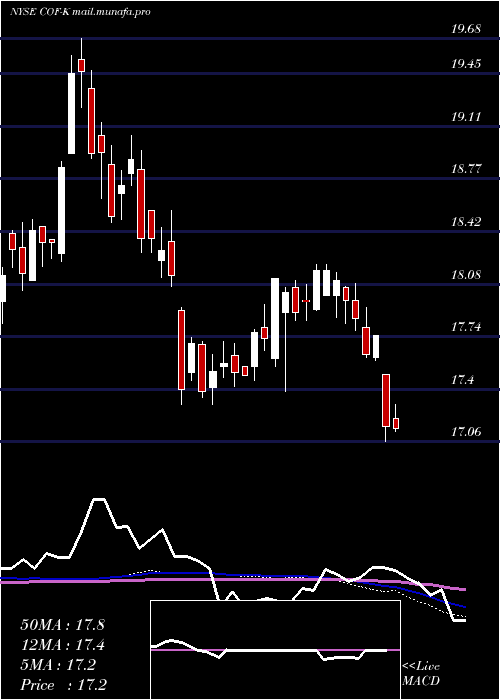Click the 18.08 price axis label
Viewport: 500px width, 700px height.
pos(466,275)
